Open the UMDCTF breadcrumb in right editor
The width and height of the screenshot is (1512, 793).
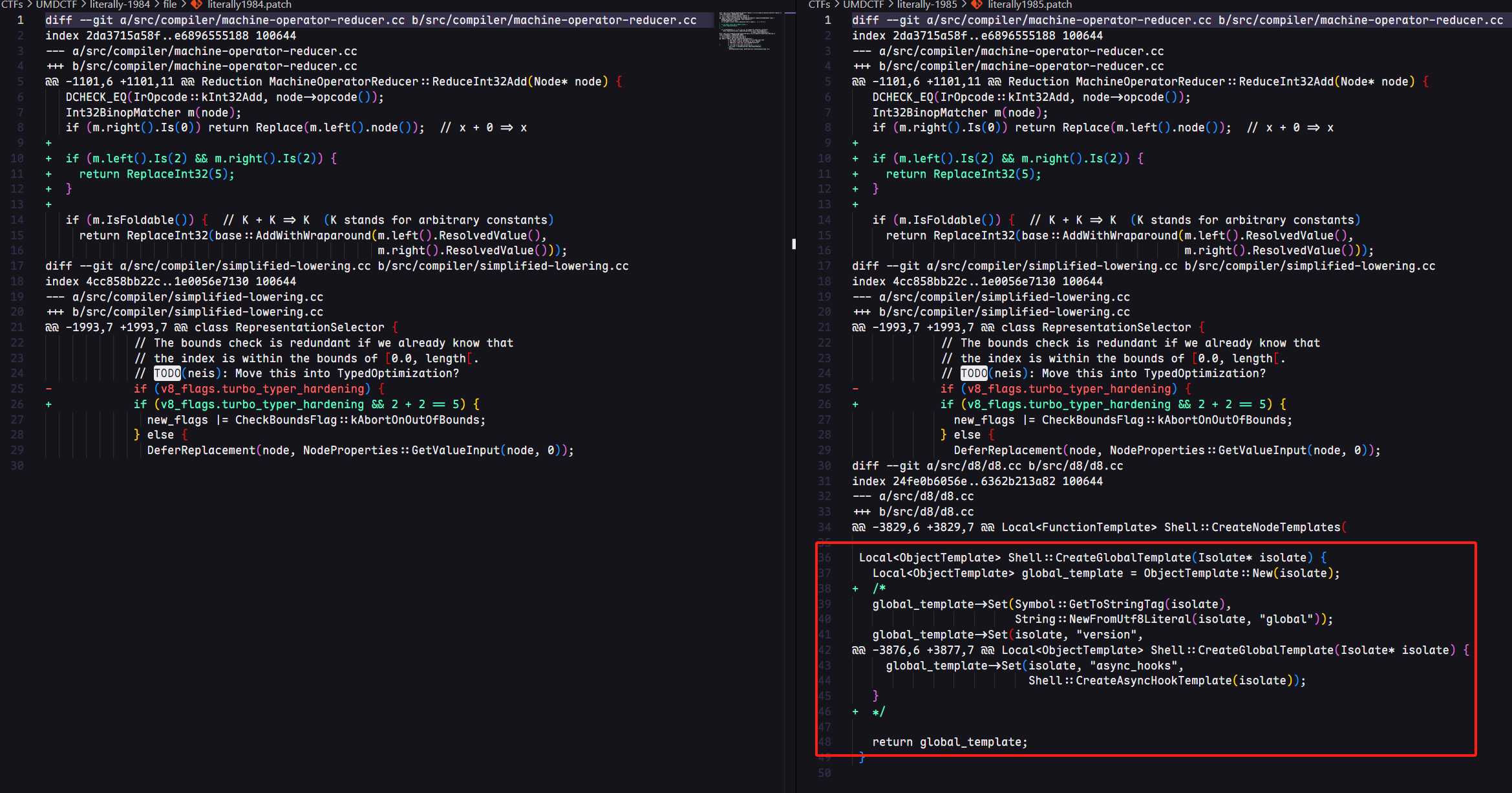864,5
